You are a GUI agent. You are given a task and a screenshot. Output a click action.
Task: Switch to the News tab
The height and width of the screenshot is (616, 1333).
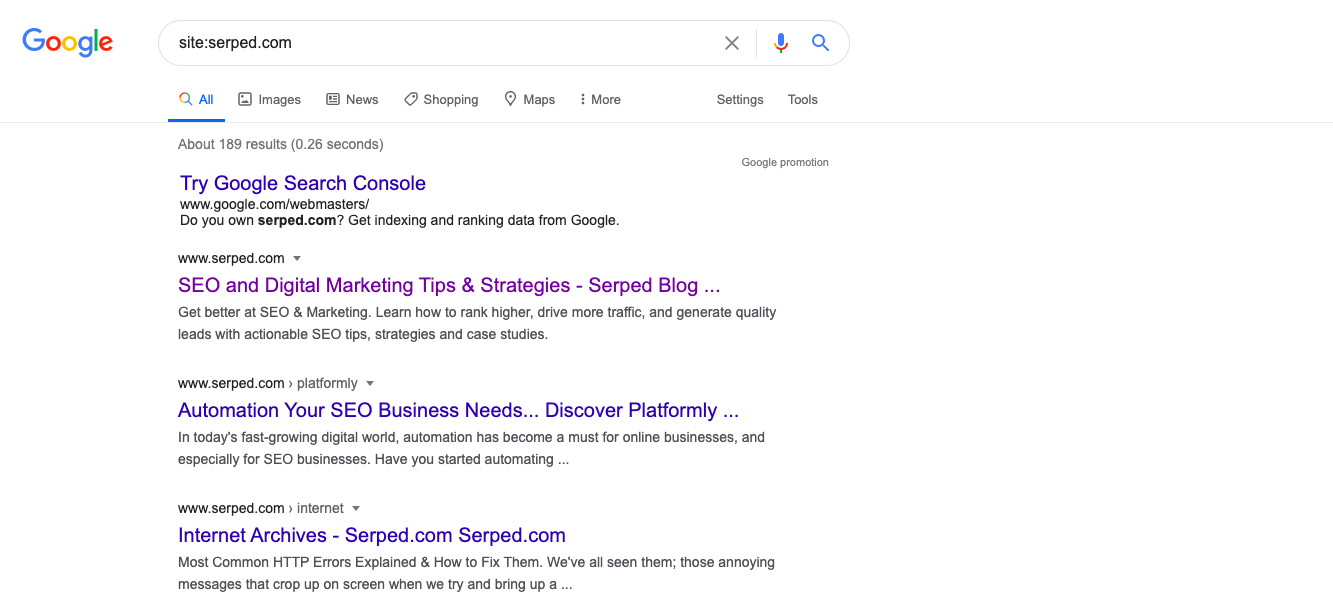[x=352, y=100]
